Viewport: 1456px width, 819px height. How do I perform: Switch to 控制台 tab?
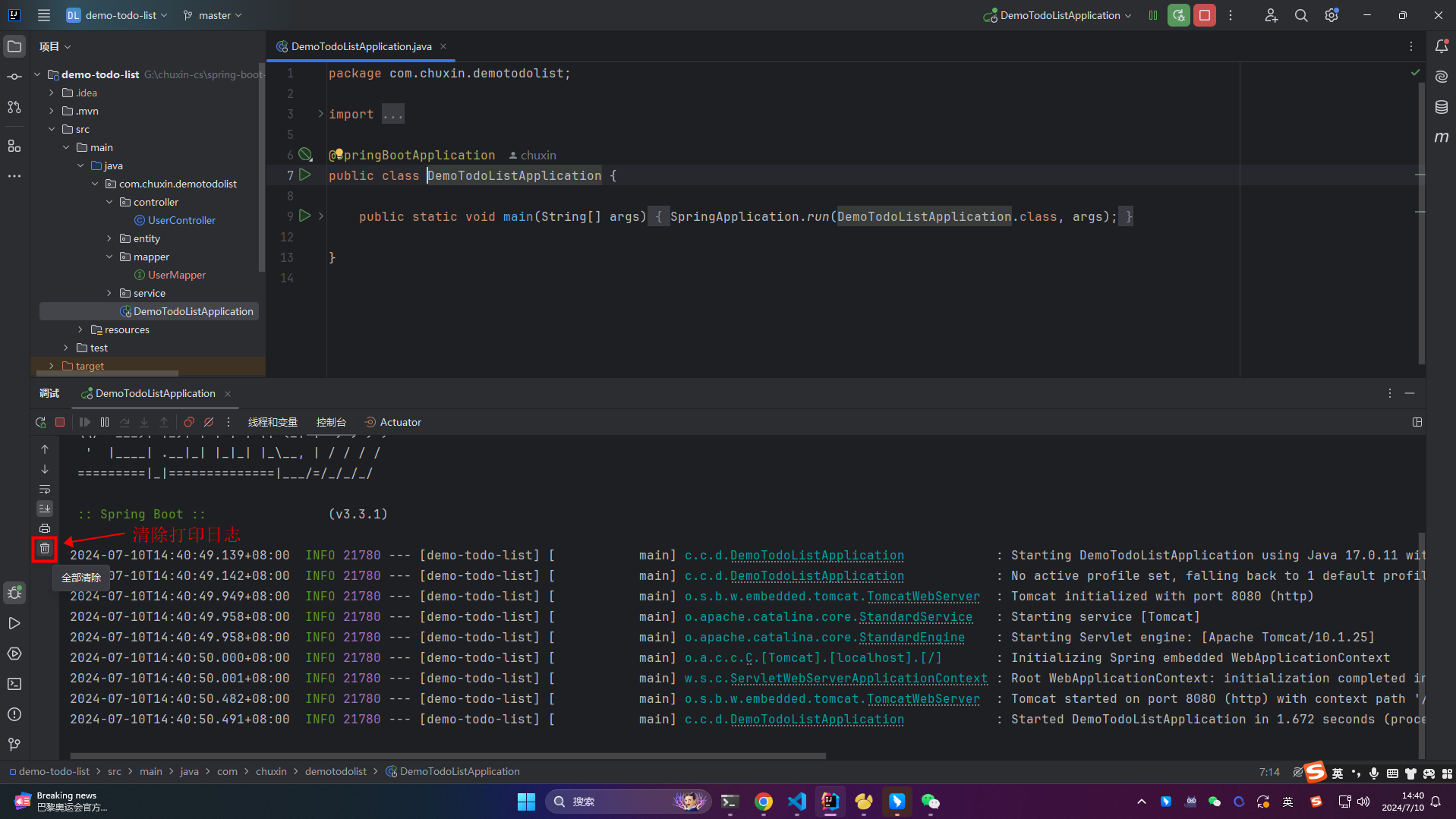(331, 422)
